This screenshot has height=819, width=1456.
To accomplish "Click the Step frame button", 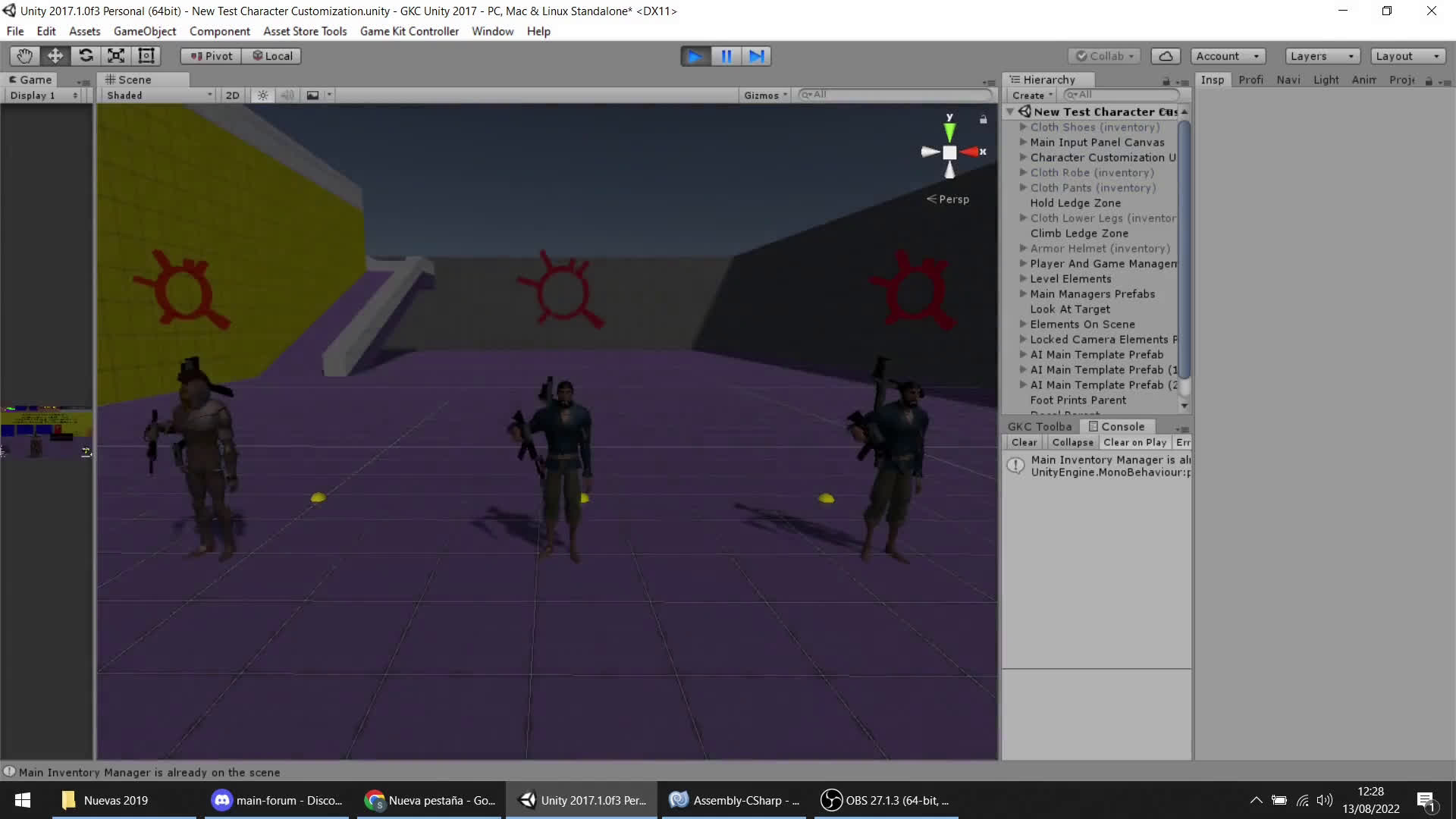I will [x=756, y=56].
